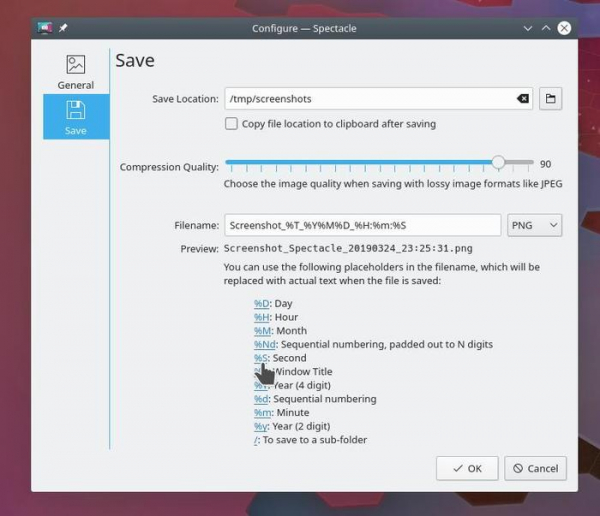
Task: Click the pin icon in title bar
Action: [x=63, y=28]
